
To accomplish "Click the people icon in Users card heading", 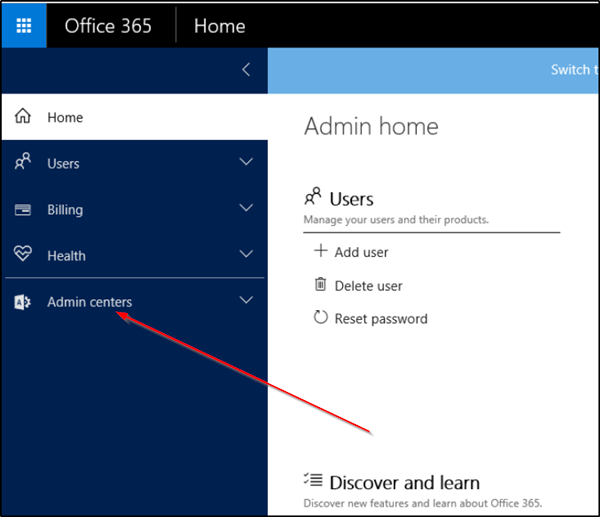I will click(313, 196).
